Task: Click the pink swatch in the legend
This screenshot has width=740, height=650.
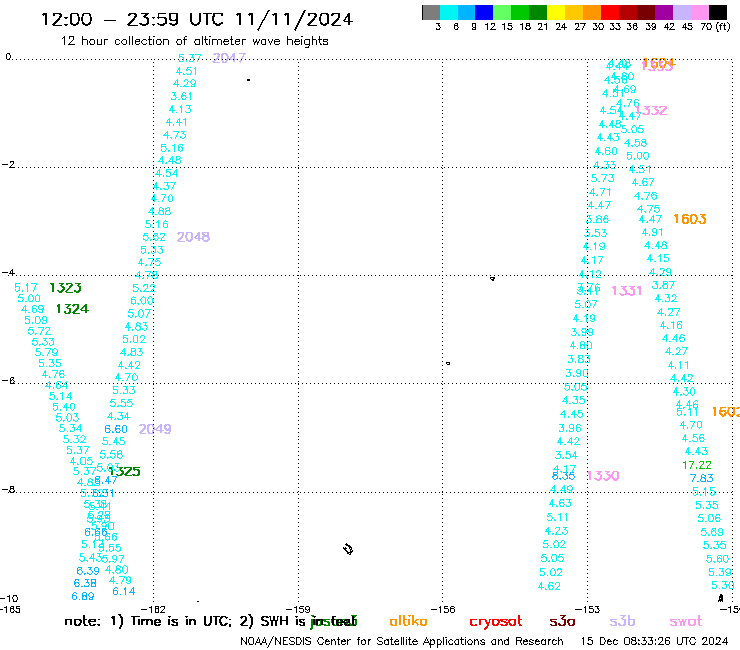Action: tap(700, 12)
